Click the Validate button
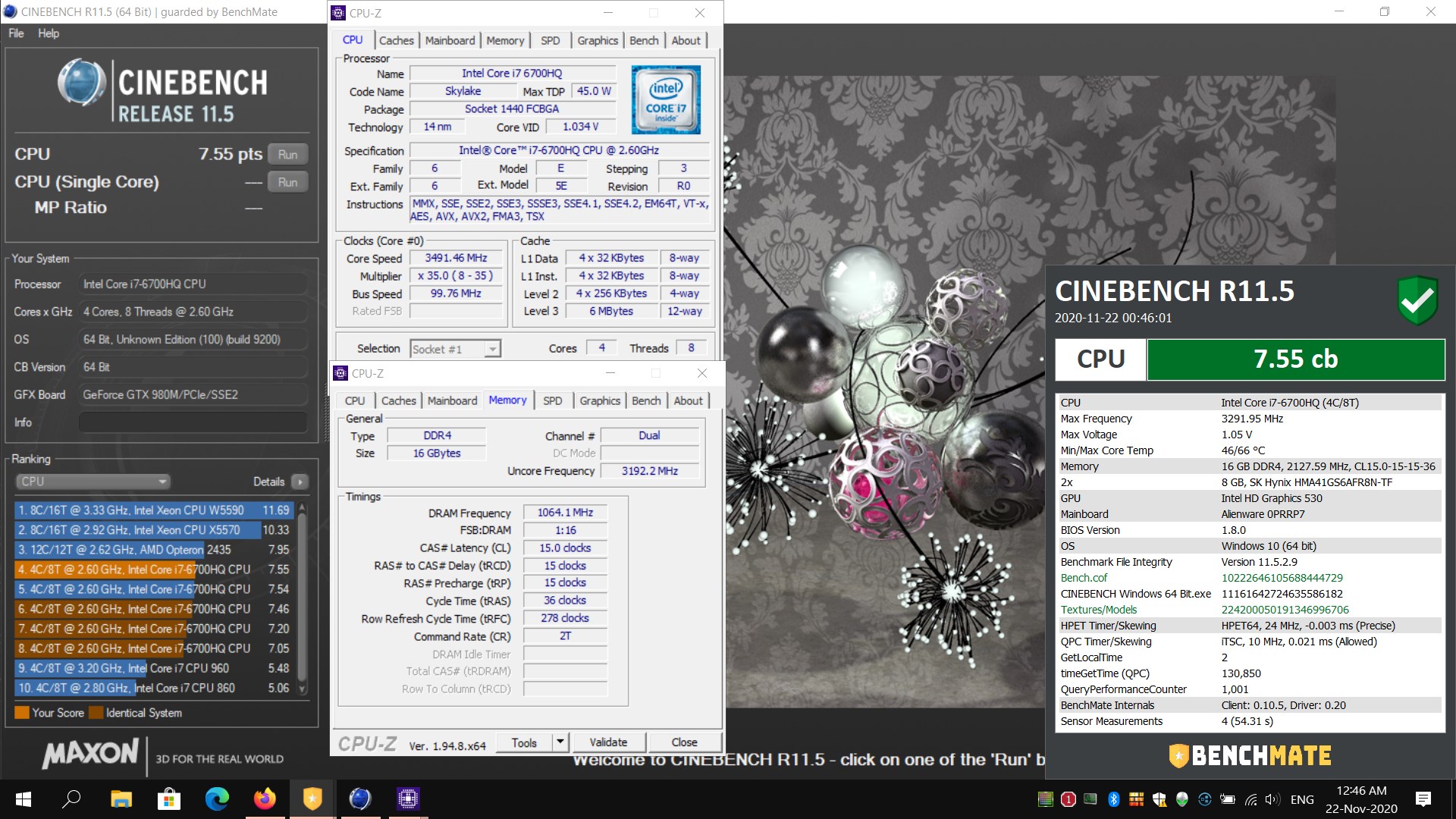The image size is (1456, 819). click(x=608, y=742)
